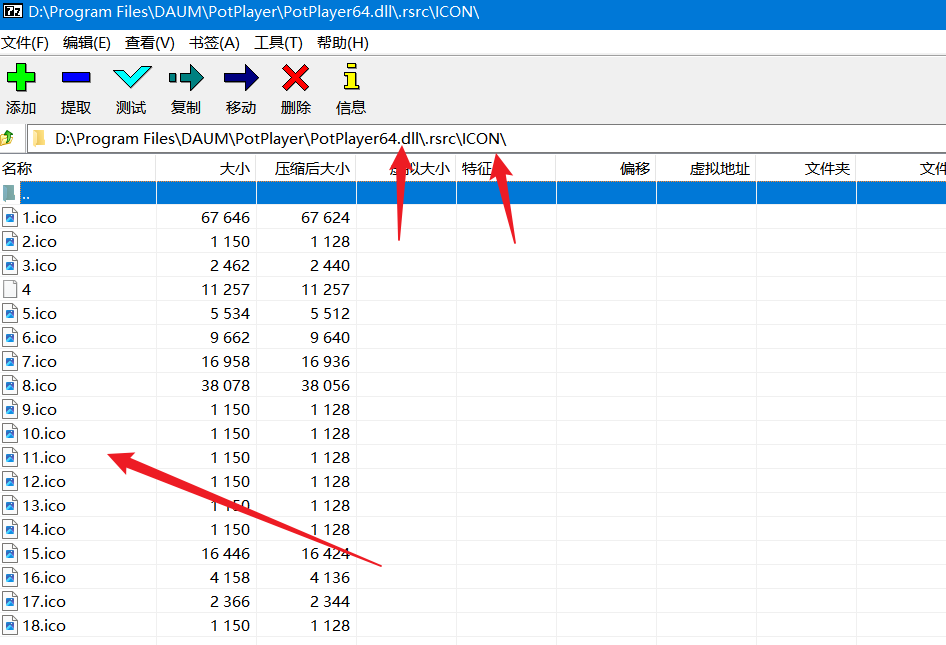Viewport: 946px width, 645px height.
Task: Click the red Delete (删除) X icon
Action: pyautogui.click(x=295, y=78)
